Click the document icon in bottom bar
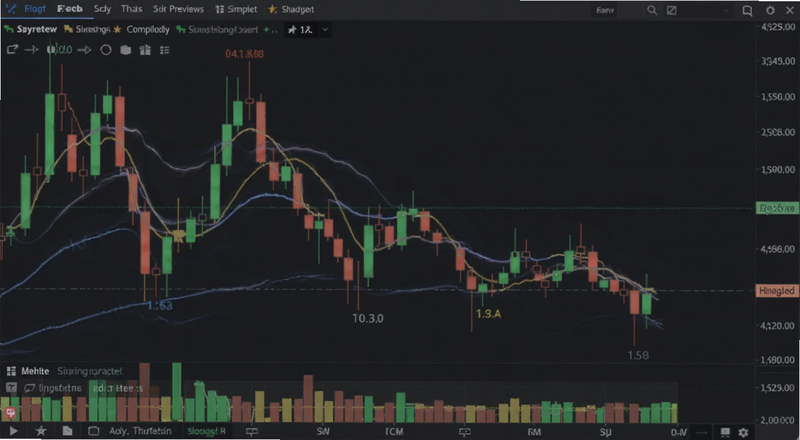 click(x=67, y=431)
